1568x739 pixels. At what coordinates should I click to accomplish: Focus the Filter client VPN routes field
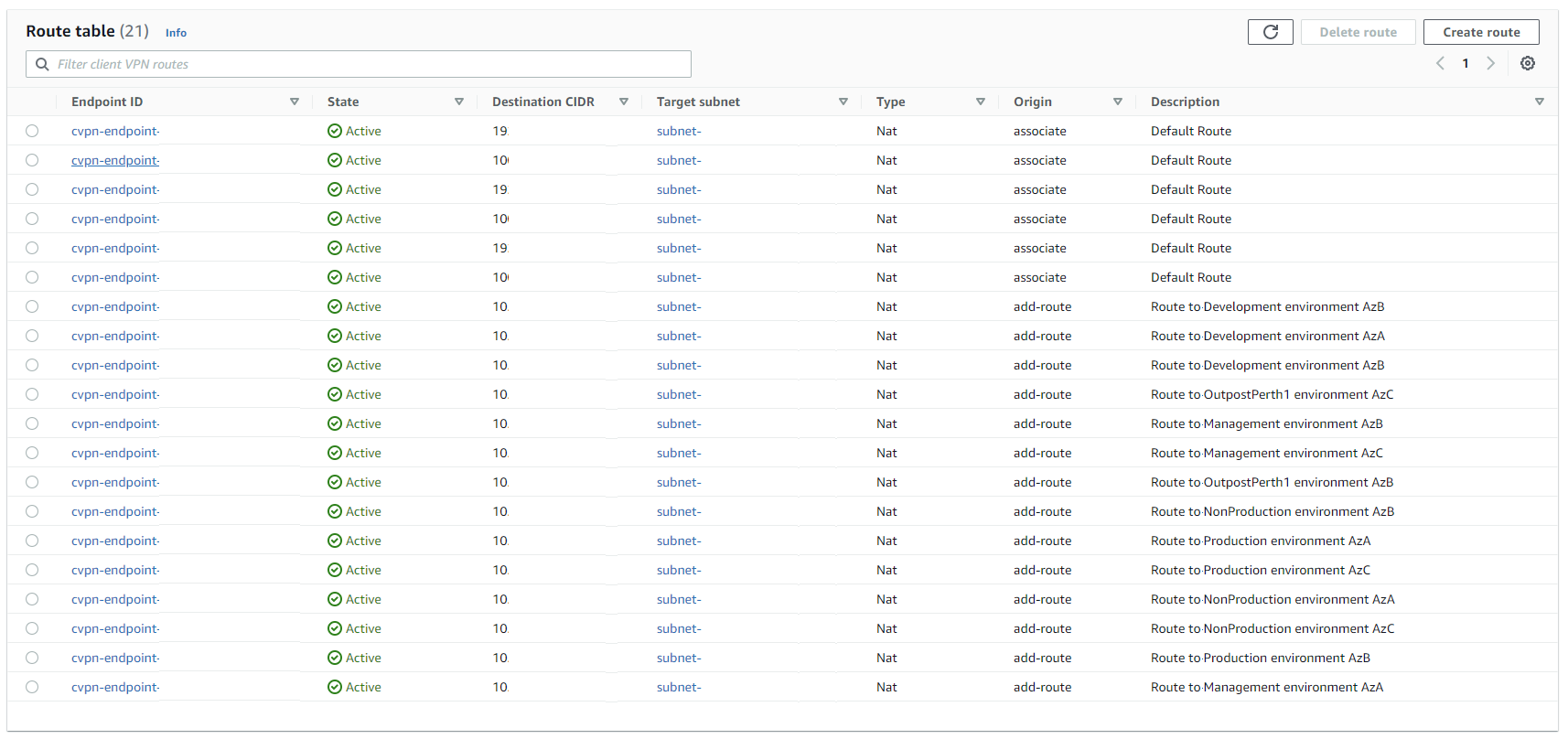point(359,64)
